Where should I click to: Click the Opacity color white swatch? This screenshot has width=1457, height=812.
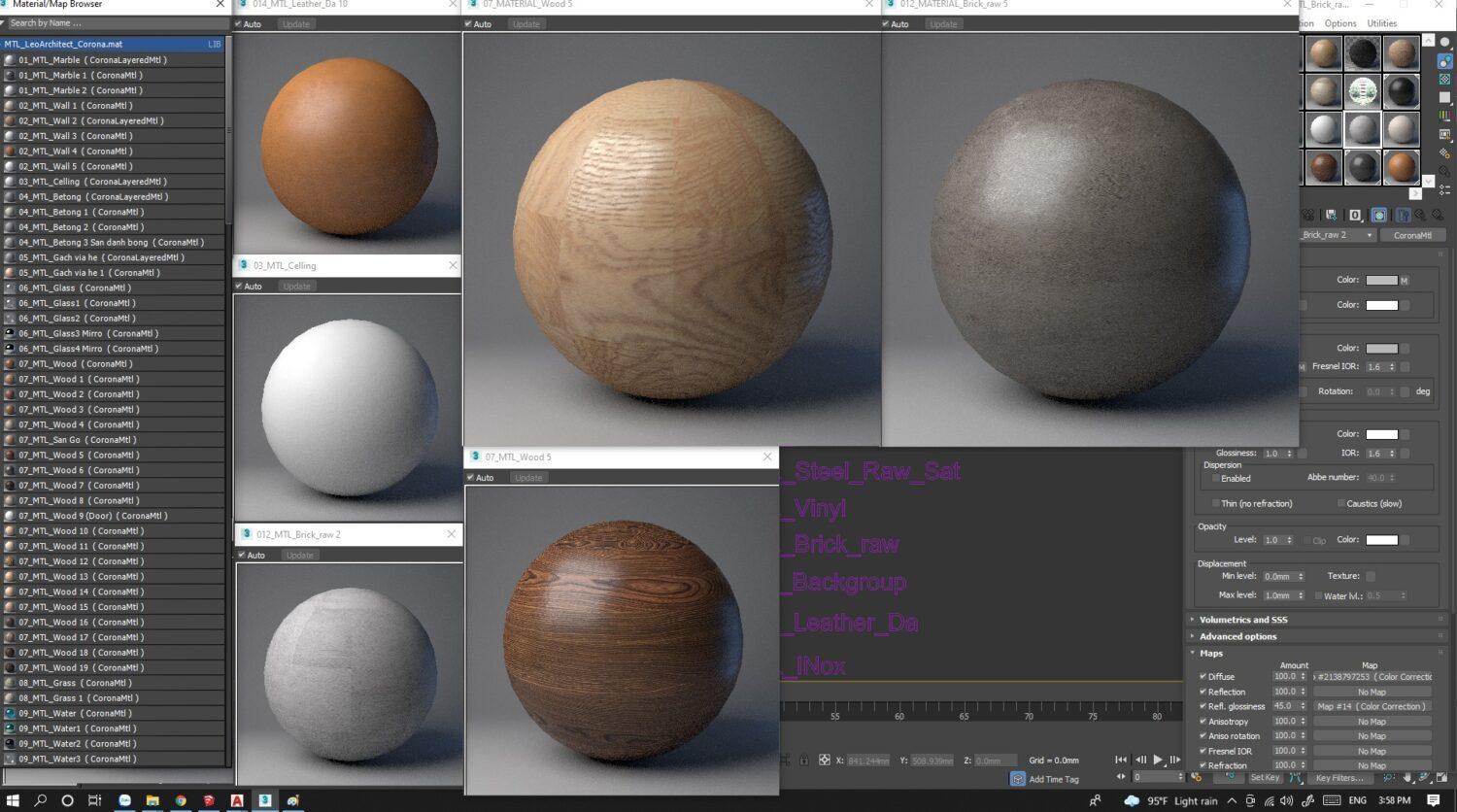(x=1381, y=540)
